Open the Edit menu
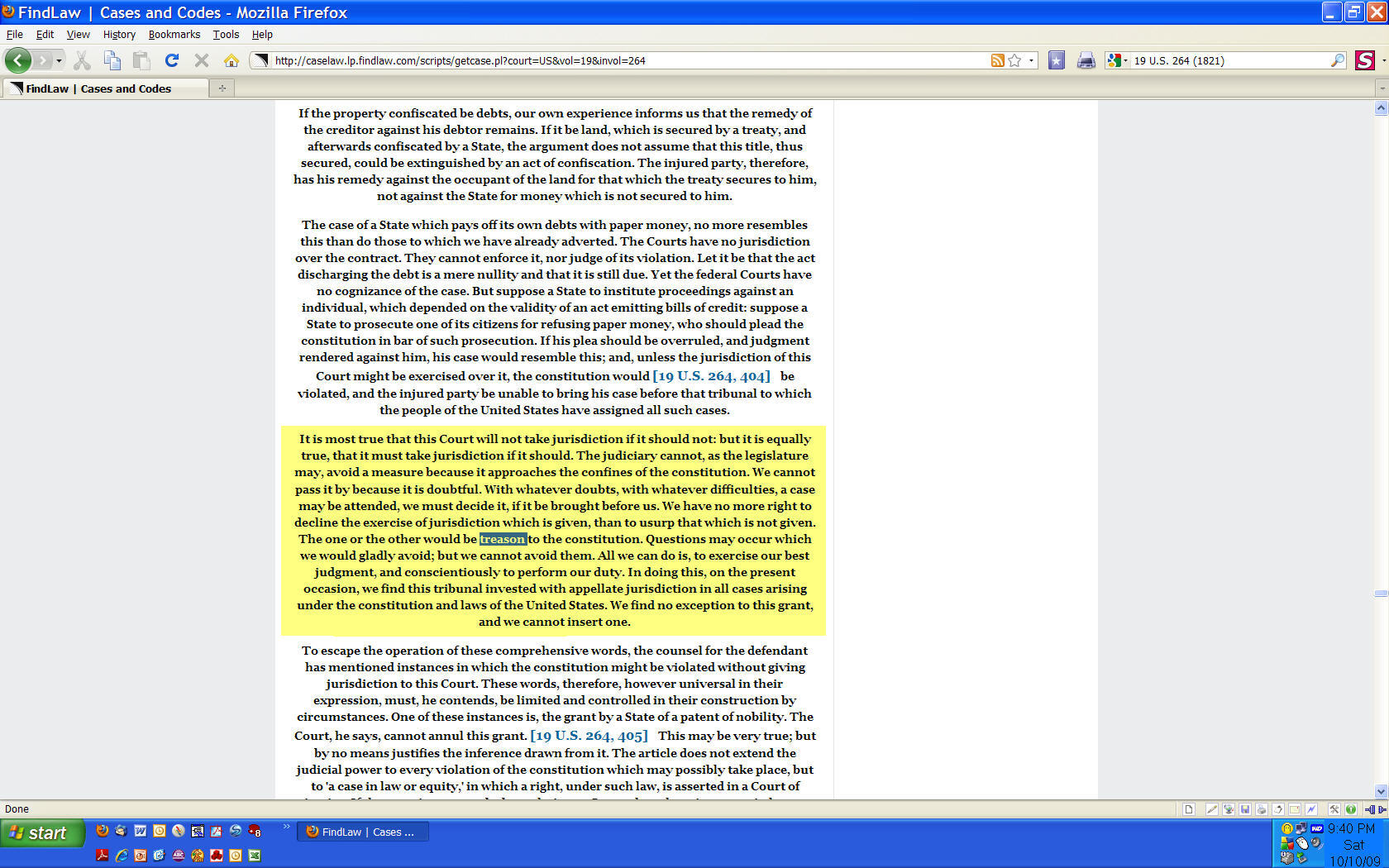Image resolution: width=1389 pixels, height=868 pixels. [x=45, y=34]
